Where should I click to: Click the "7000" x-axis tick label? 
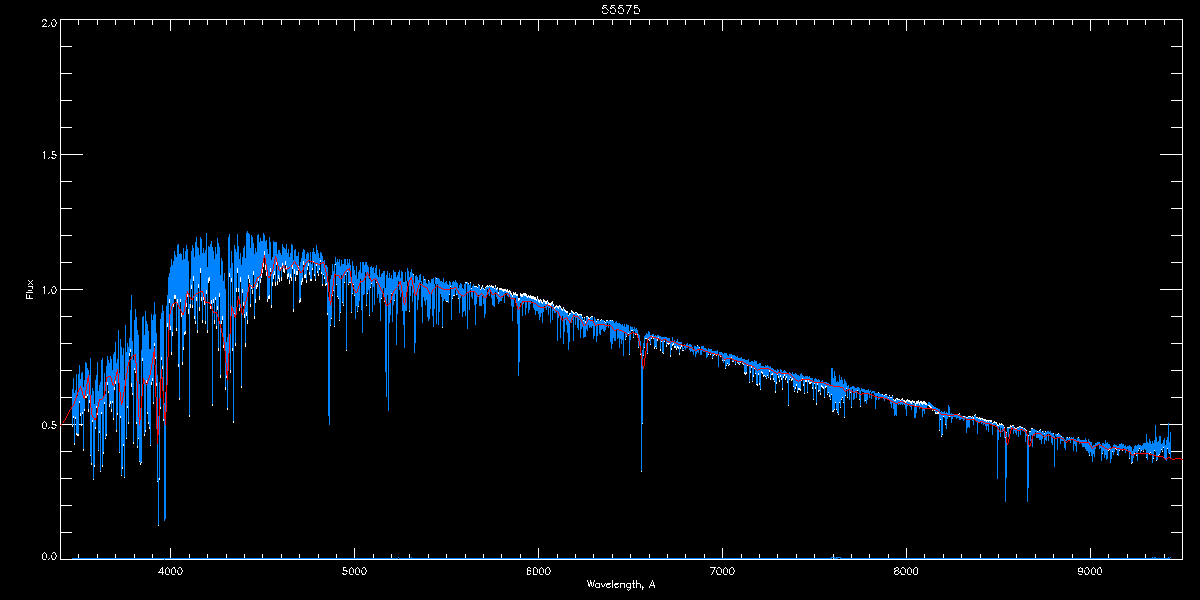tap(723, 571)
